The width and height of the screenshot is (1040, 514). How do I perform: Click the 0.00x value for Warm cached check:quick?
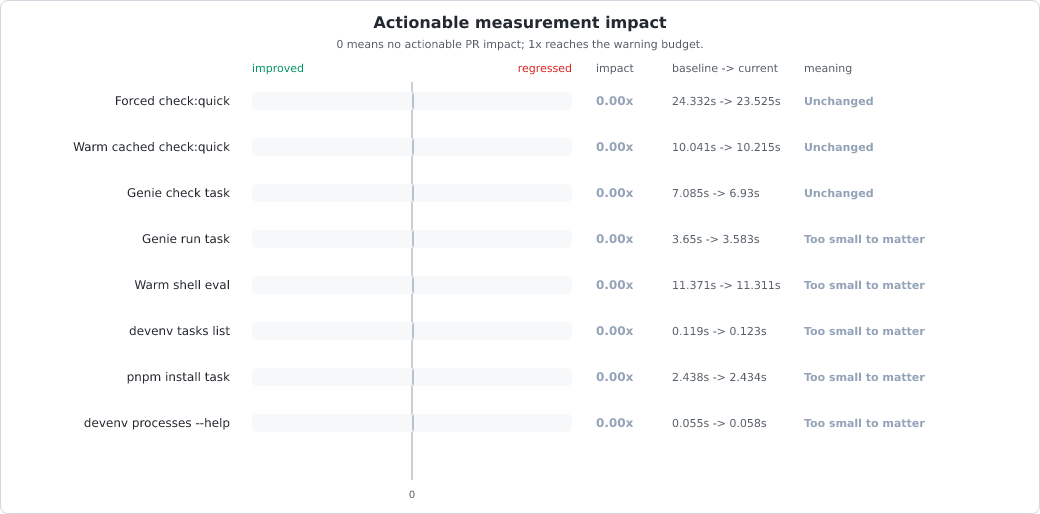(615, 147)
